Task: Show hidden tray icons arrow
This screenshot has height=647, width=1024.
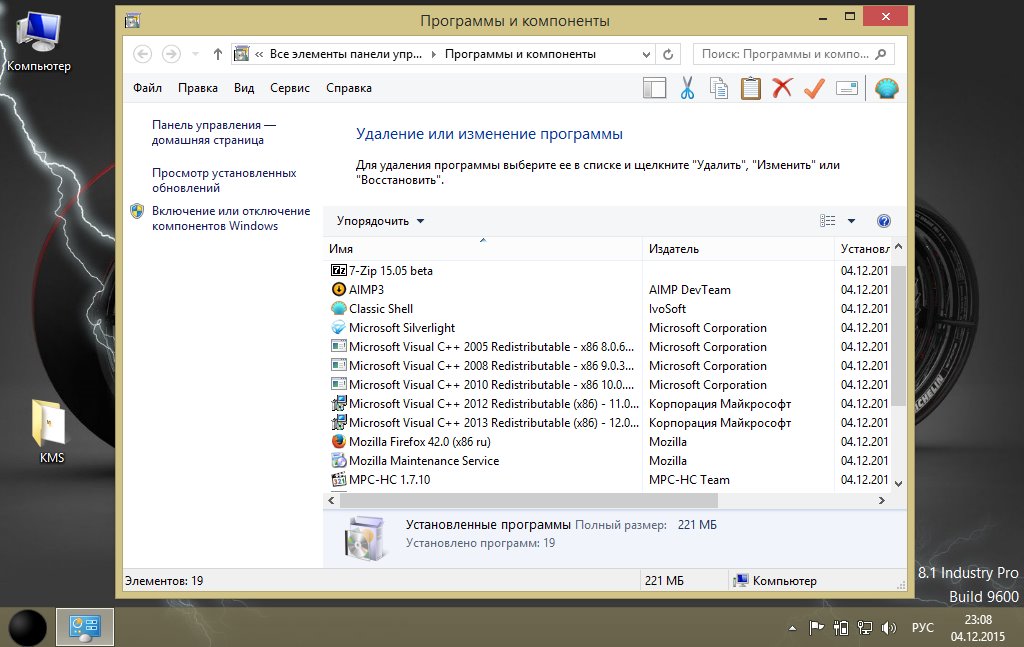Action: pyautogui.click(x=792, y=628)
